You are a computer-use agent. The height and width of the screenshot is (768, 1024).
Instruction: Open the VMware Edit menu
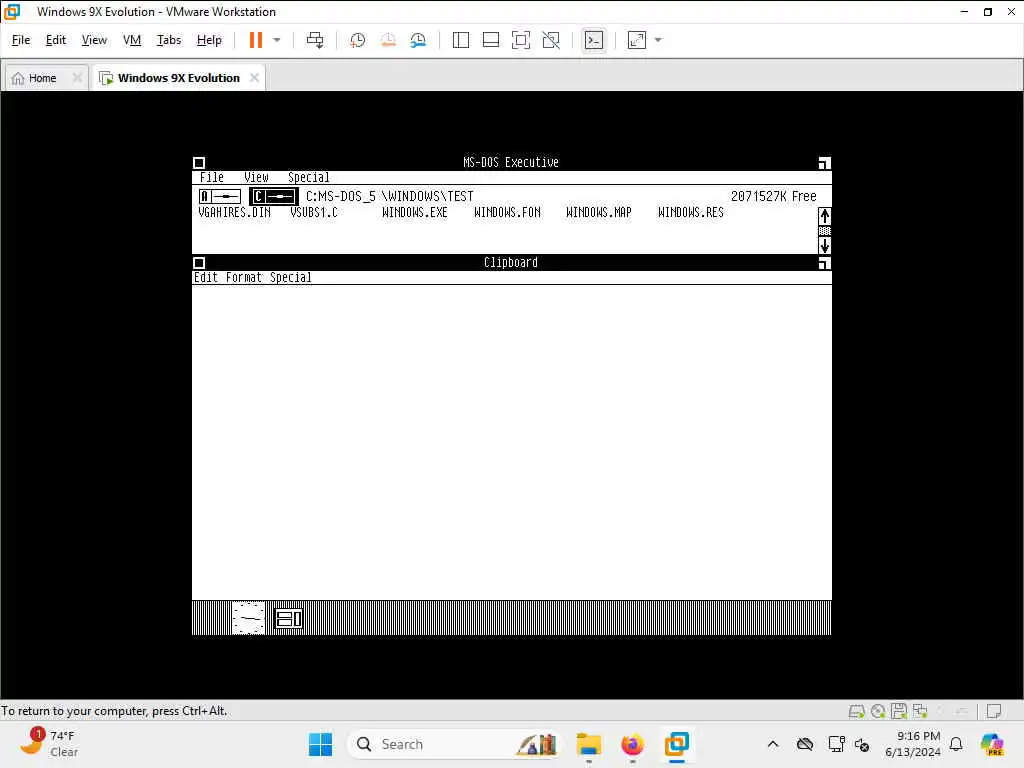tap(56, 40)
